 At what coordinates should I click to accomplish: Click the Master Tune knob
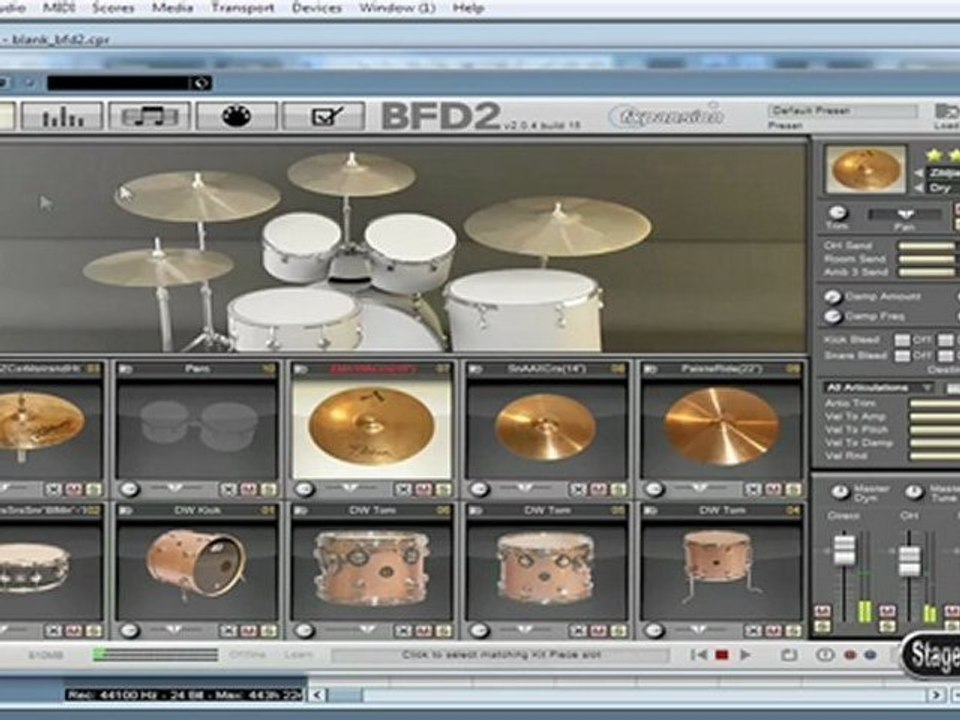pos(914,492)
